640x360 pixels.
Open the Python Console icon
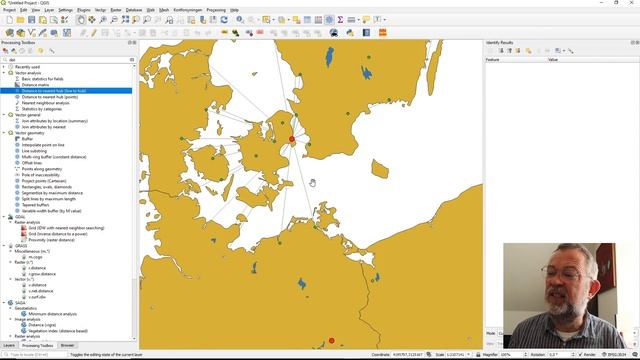(x=350, y=33)
